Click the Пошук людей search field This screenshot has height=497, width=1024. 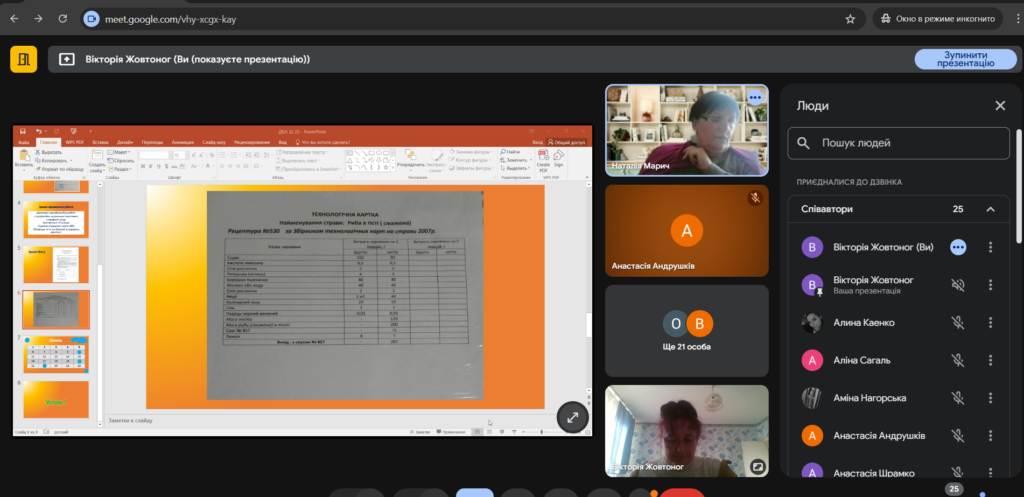(x=898, y=143)
